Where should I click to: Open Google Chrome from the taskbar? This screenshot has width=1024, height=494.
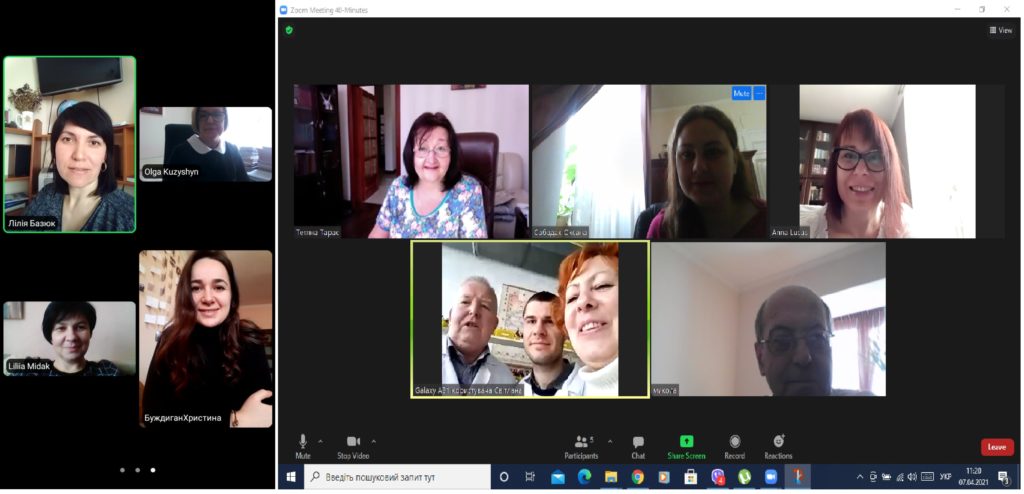click(637, 477)
